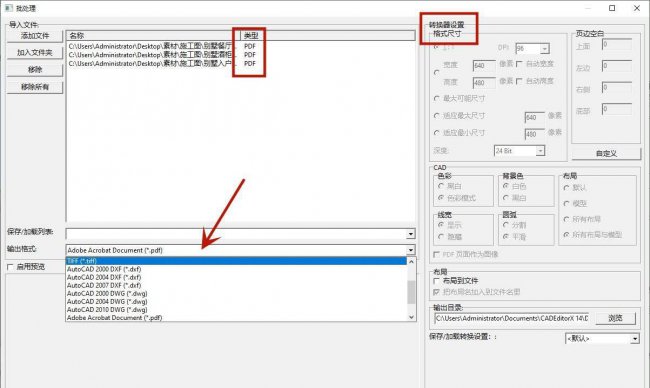The width and height of the screenshot is (650, 388).
Task: Maximize the 批处理 window
Action: pyautogui.click(x=612, y=8)
